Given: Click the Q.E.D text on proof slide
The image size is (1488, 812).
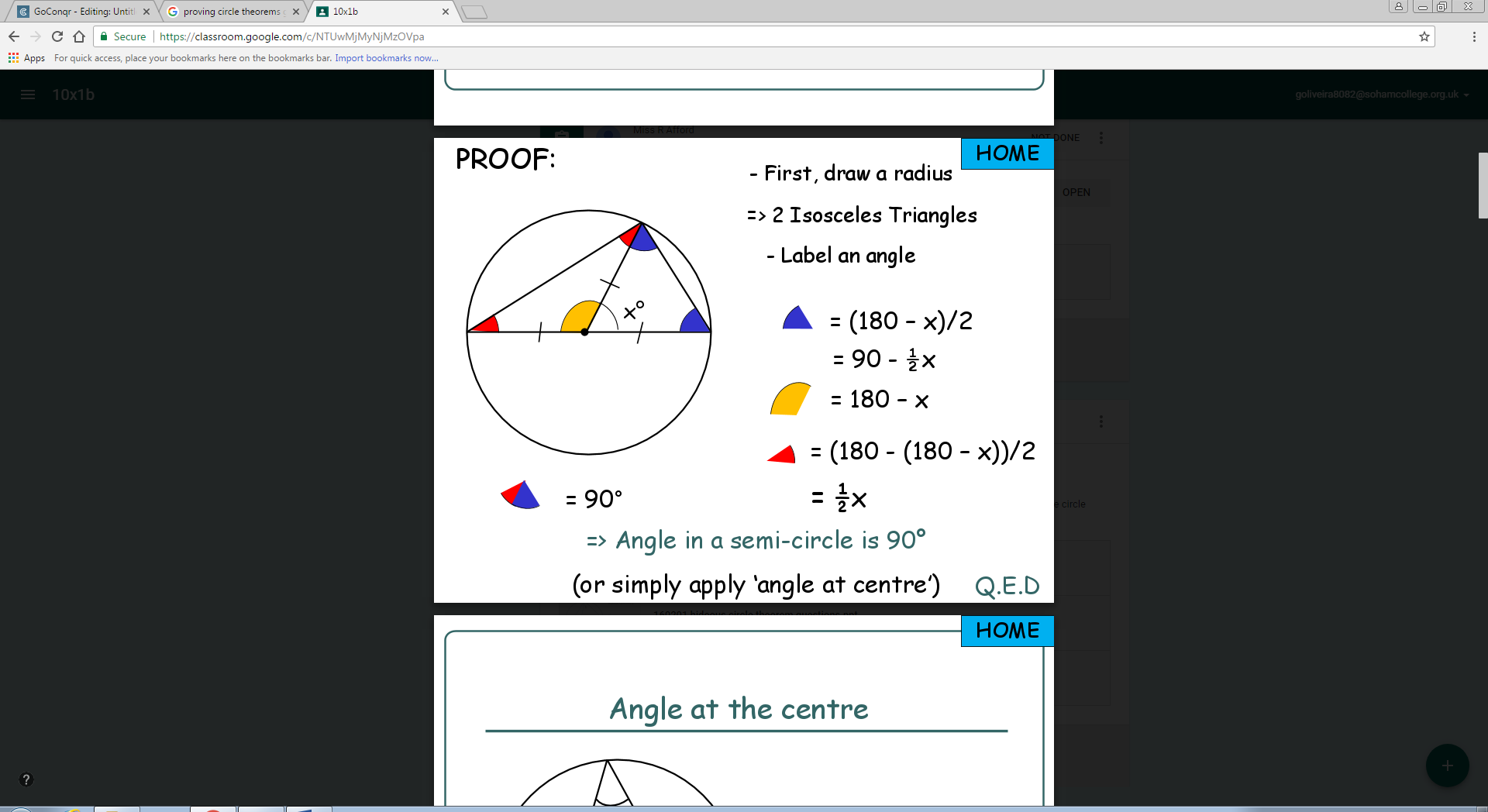Looking at the screenshot, I should (1007, 586).
